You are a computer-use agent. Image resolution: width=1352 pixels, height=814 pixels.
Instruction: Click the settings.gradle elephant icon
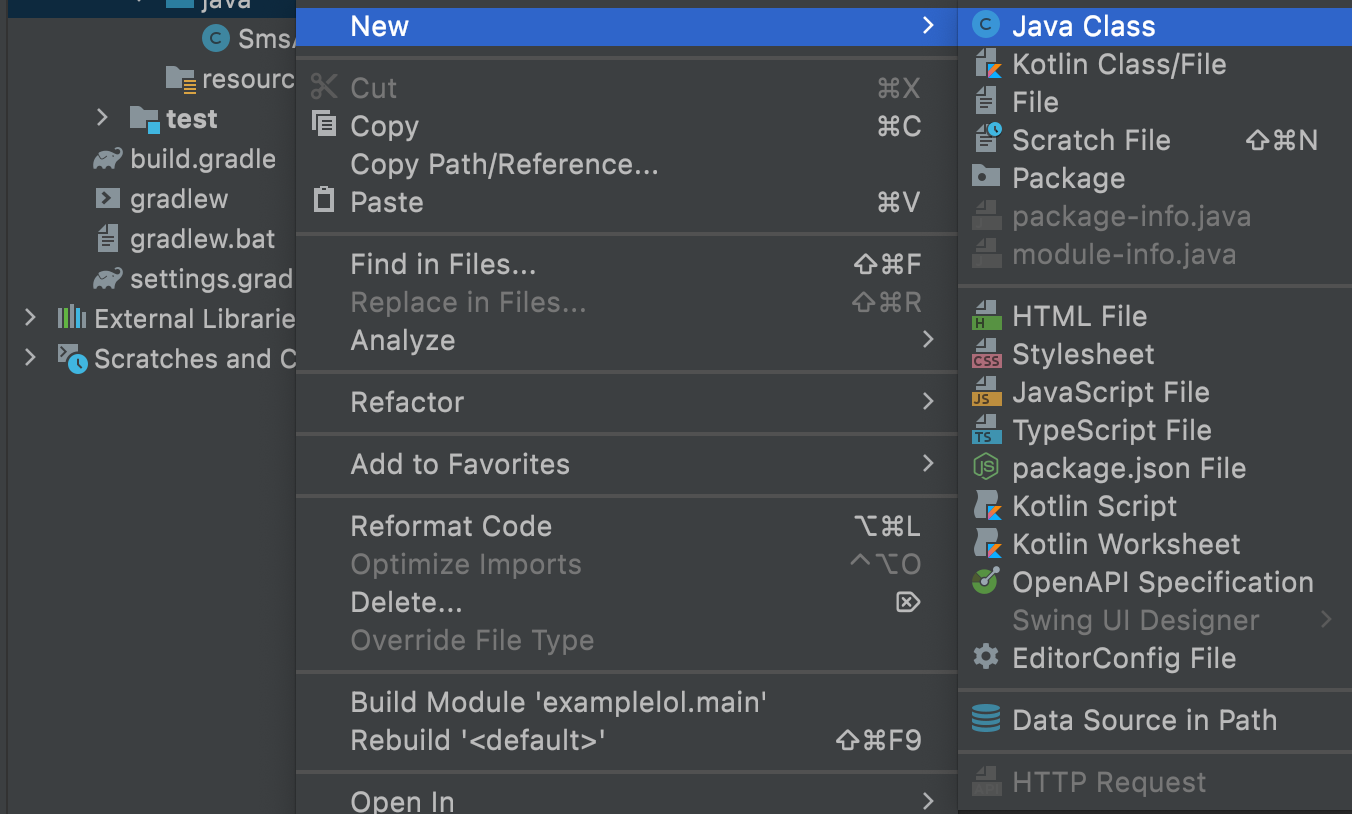[108, 278]
